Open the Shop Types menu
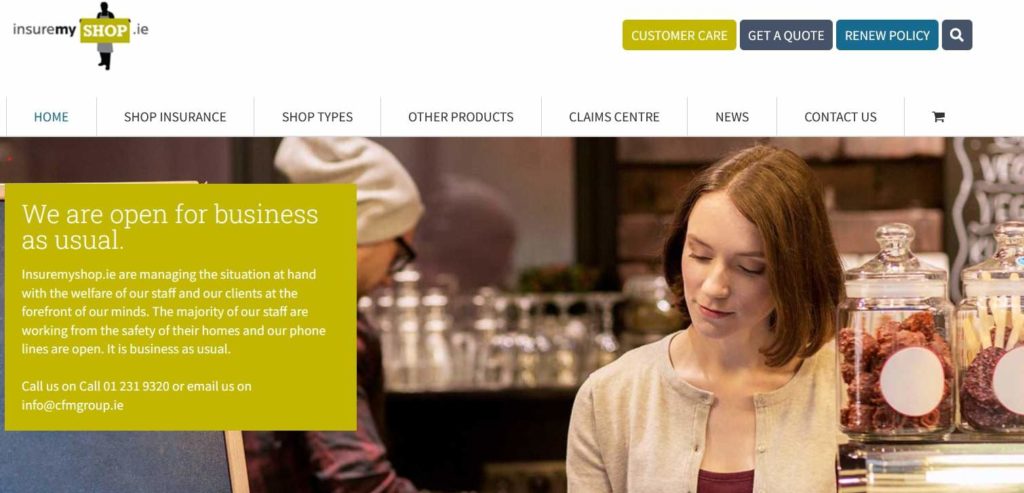Viewport: 1024px width, 493px height. [x=317, y=117]
